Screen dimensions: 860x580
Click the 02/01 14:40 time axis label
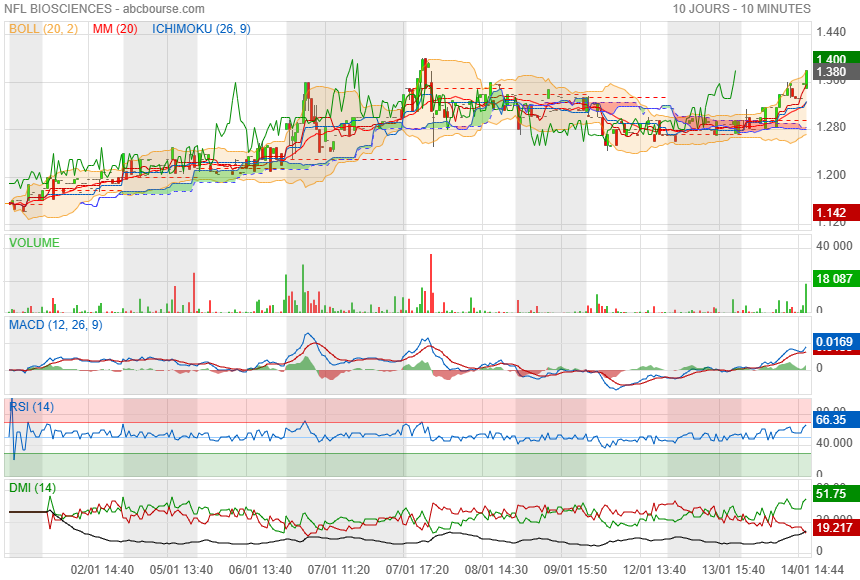[x=102, y=569]
